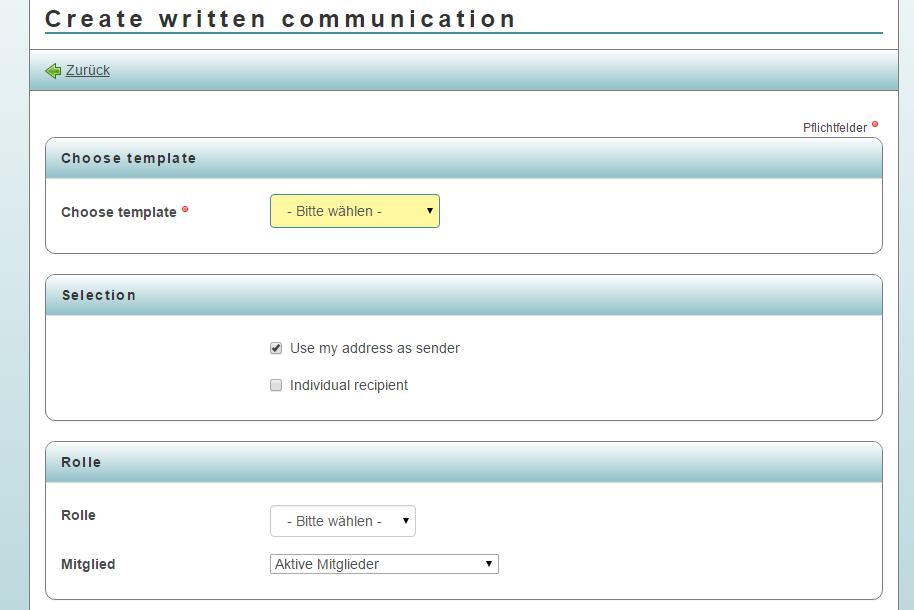914x610 pixels.
Task: Click the red marker beside Pflichtfelder
Action: (875, 125)
